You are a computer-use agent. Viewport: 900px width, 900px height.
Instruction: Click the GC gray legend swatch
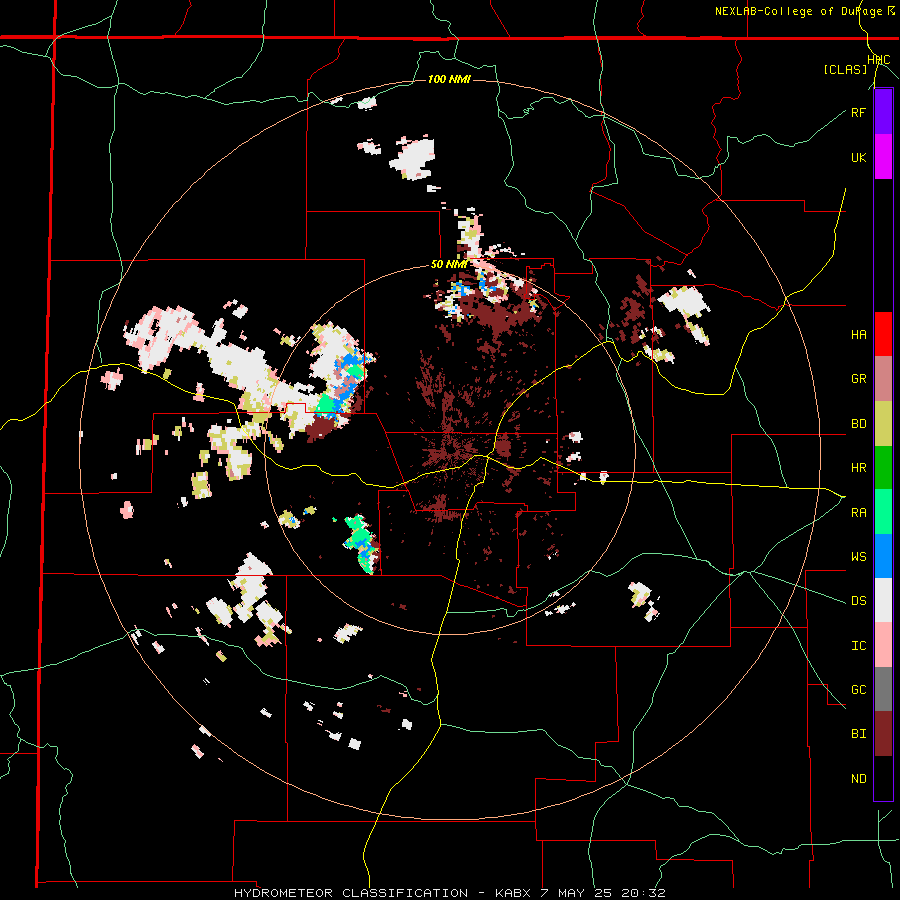(883, 689)
